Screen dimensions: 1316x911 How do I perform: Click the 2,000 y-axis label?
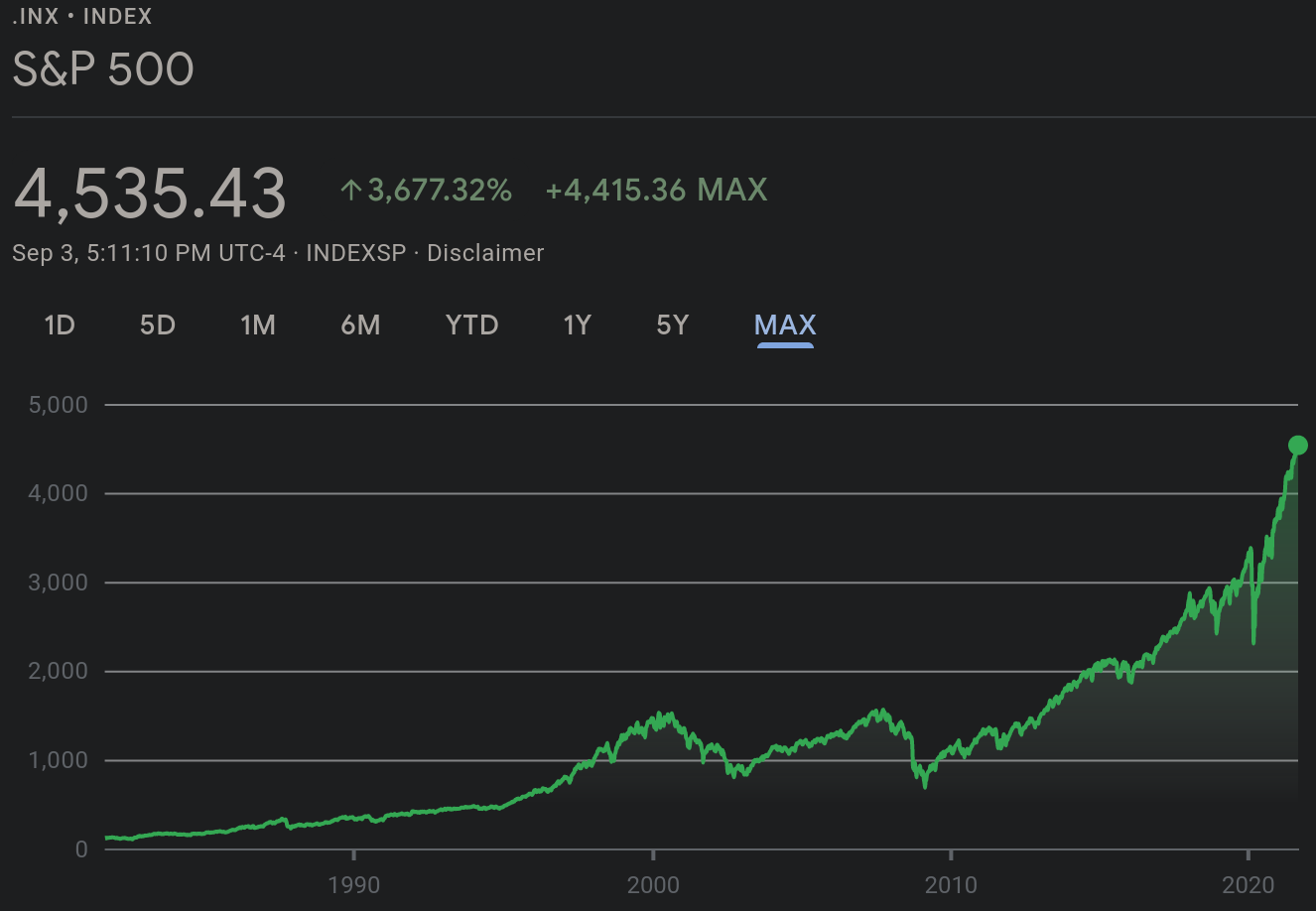click(60, 671)
